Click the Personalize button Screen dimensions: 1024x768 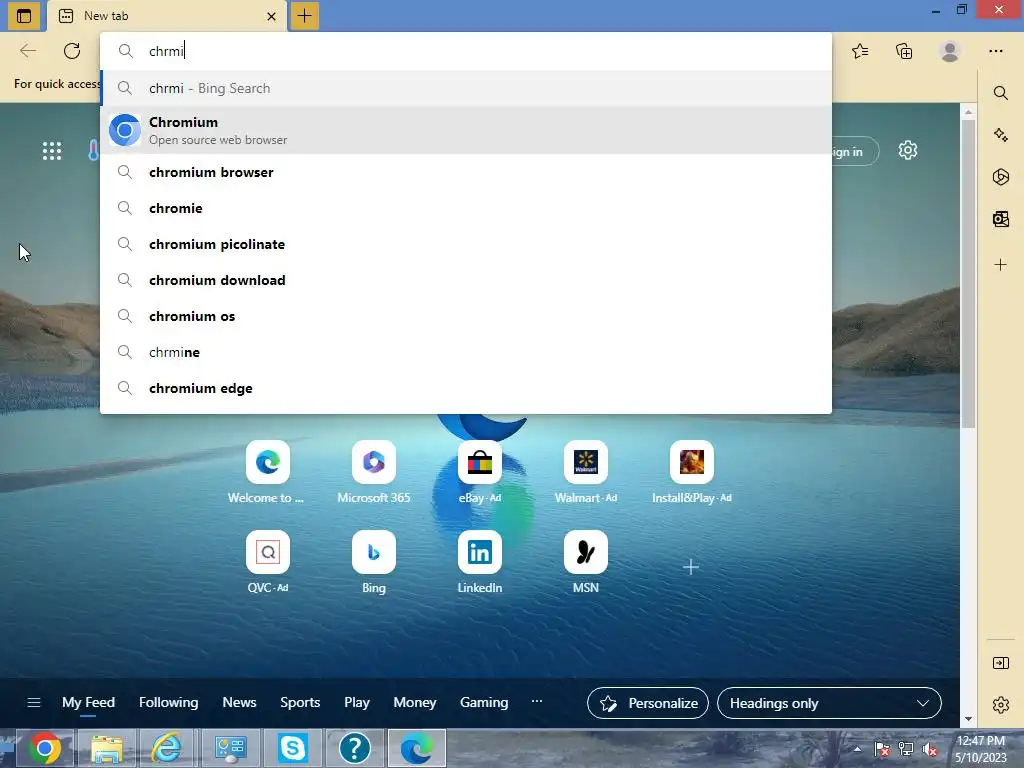point(648,703)
